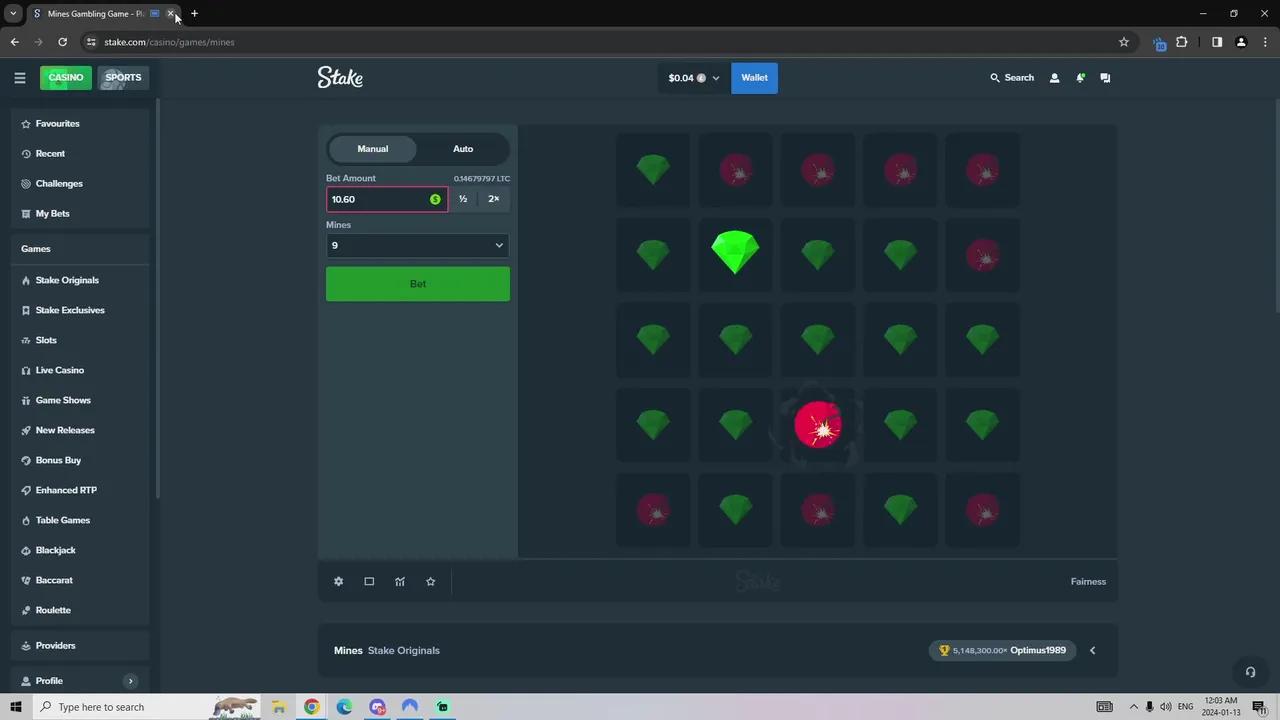Switch to CASINO mode
The height and width of the screenshot is (720, 1280).
click(x=66, y=77)
